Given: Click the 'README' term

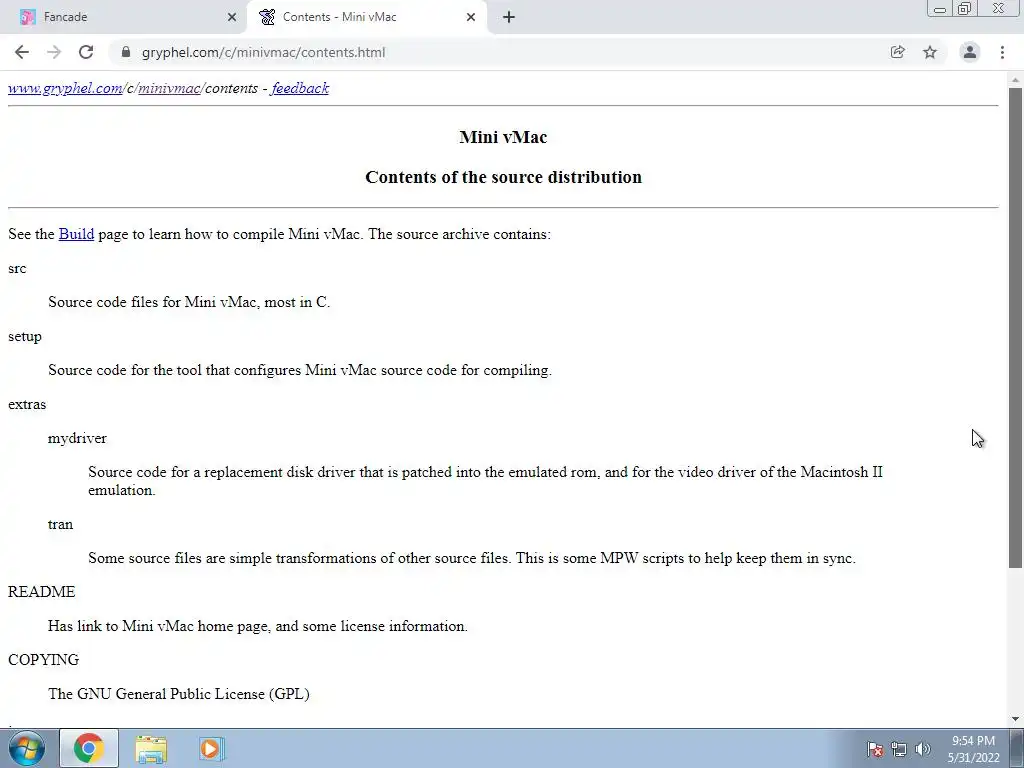Looking at the screenshot, I should pos(41,592).
